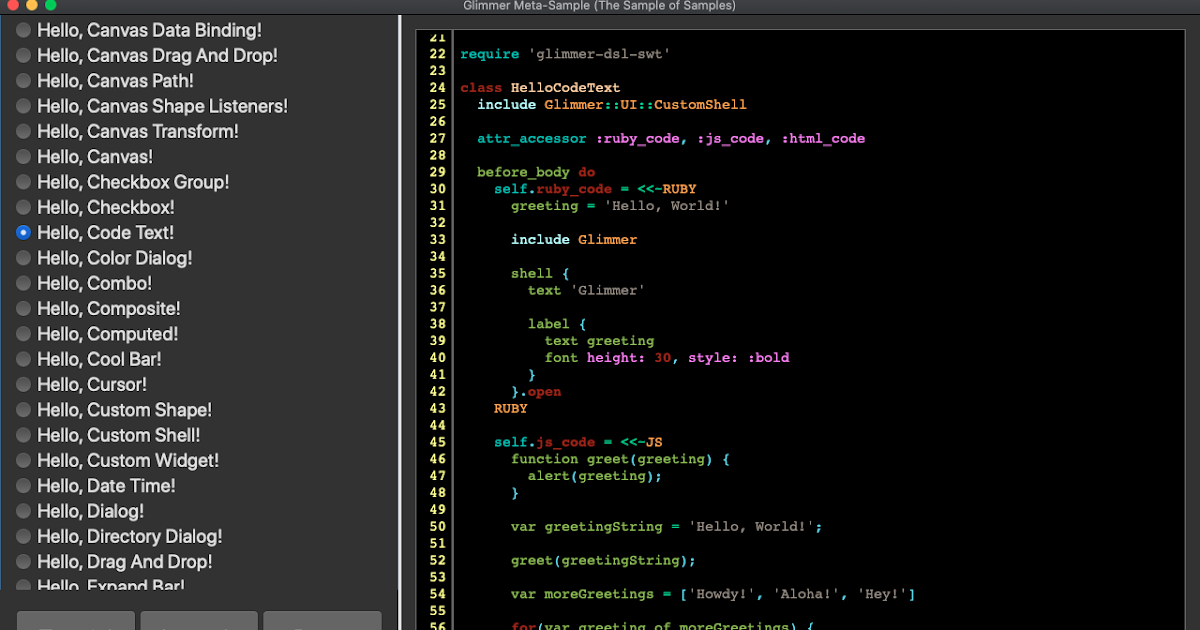The height and width of the screenshot is (630, 1200).
Task: Switch to the Hello, Canvas Transform! sample
Action: pos(24,131)
